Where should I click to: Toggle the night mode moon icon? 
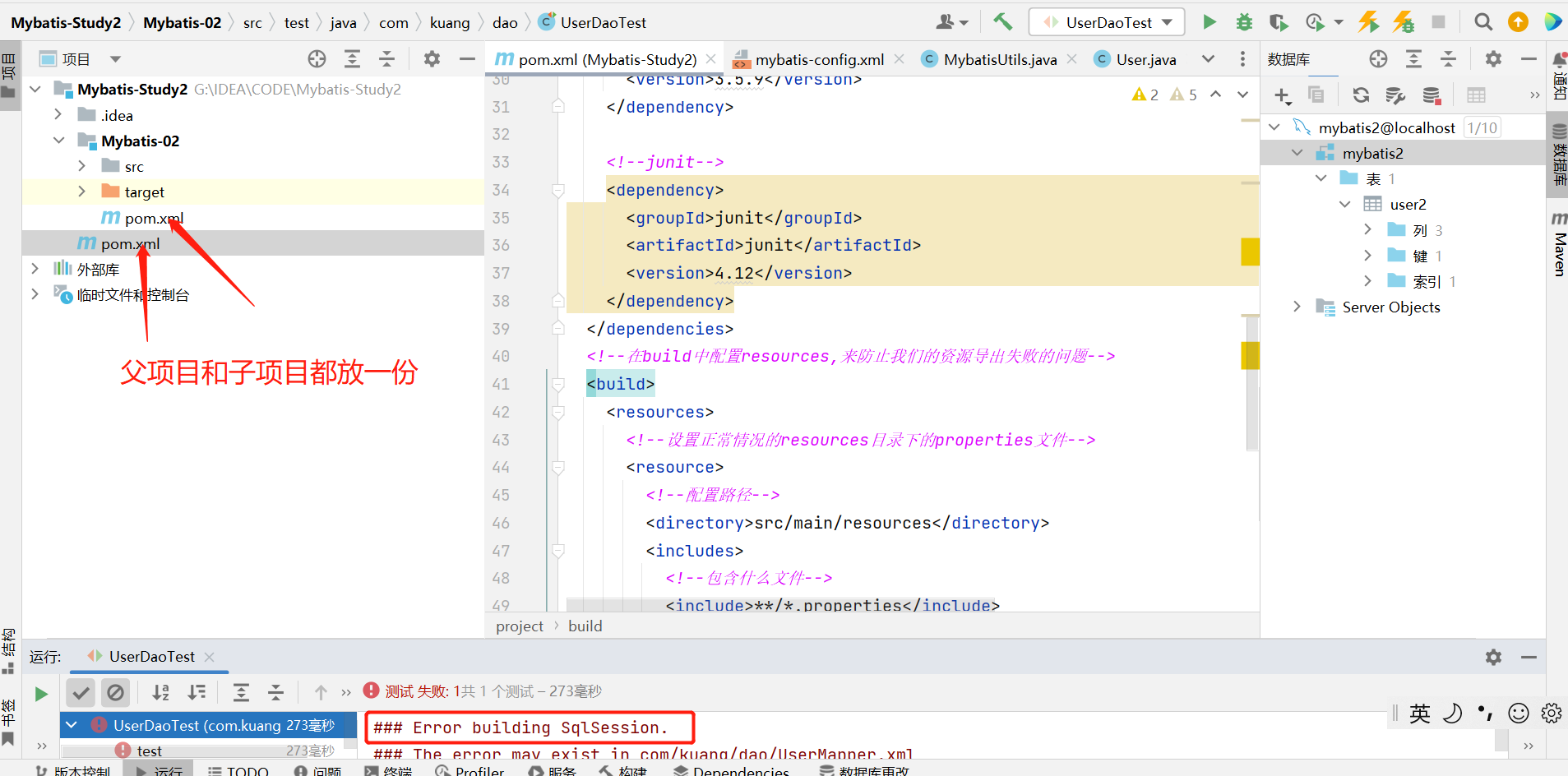[x=1452, y=714]
